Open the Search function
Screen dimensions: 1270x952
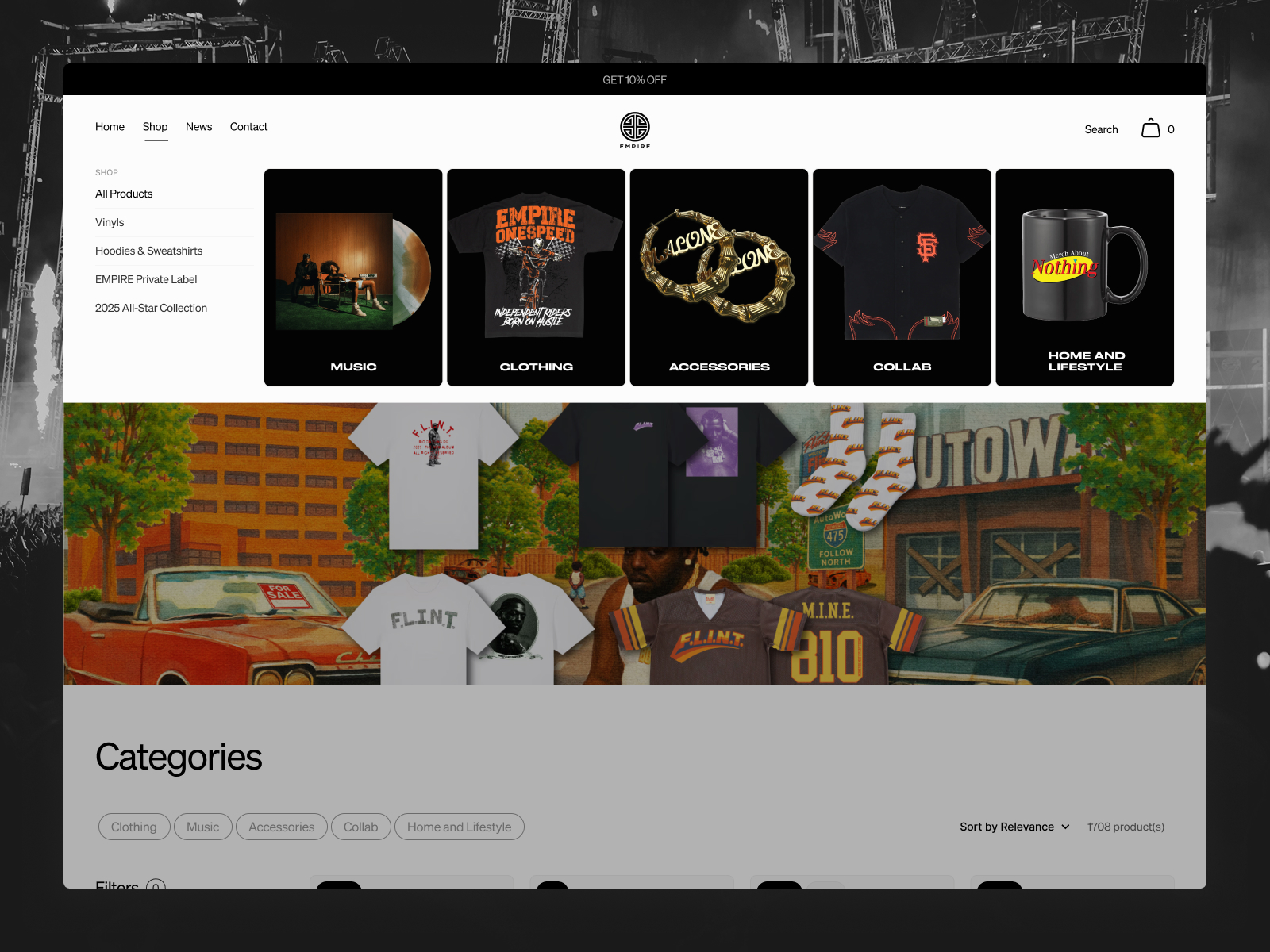tap(1101, 129)
